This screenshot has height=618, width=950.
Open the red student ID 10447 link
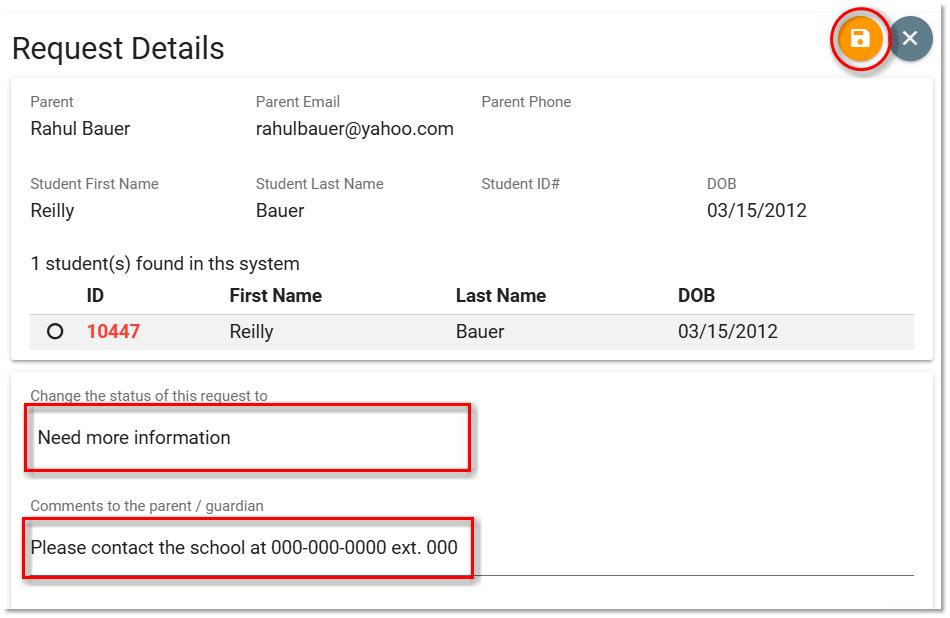pos(113,331)
